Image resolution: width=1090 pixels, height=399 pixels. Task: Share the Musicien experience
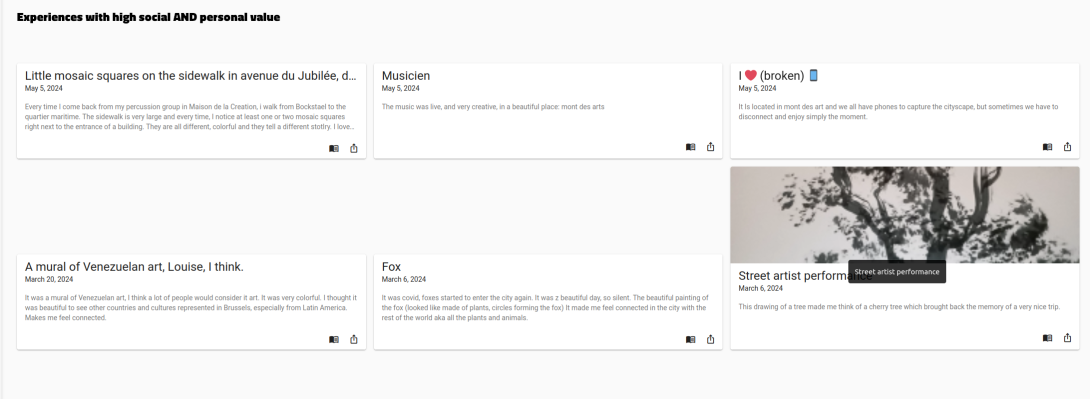click(x=710, y=147)
